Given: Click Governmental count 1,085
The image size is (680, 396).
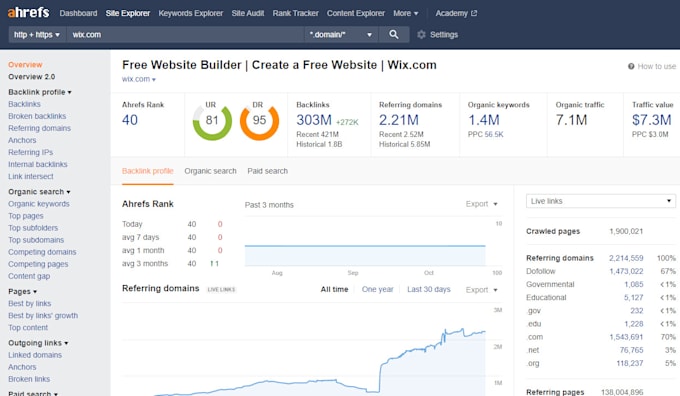Looking at the screenshot, I should pos(634,285).
